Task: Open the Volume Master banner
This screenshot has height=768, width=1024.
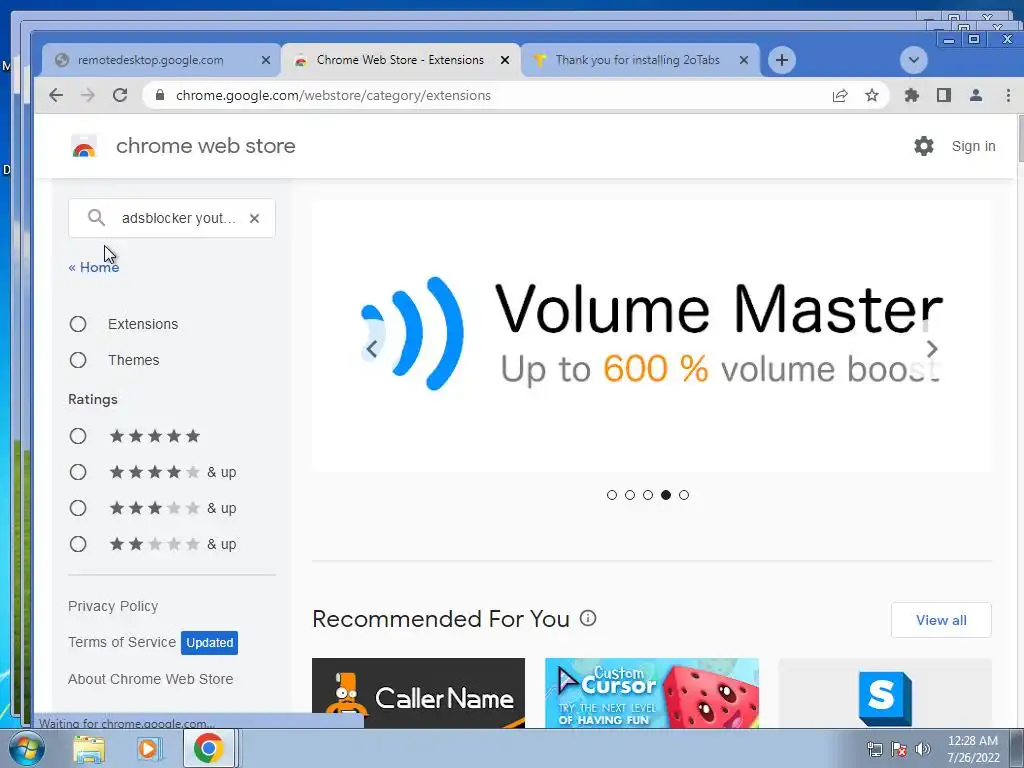Action: 652,336
